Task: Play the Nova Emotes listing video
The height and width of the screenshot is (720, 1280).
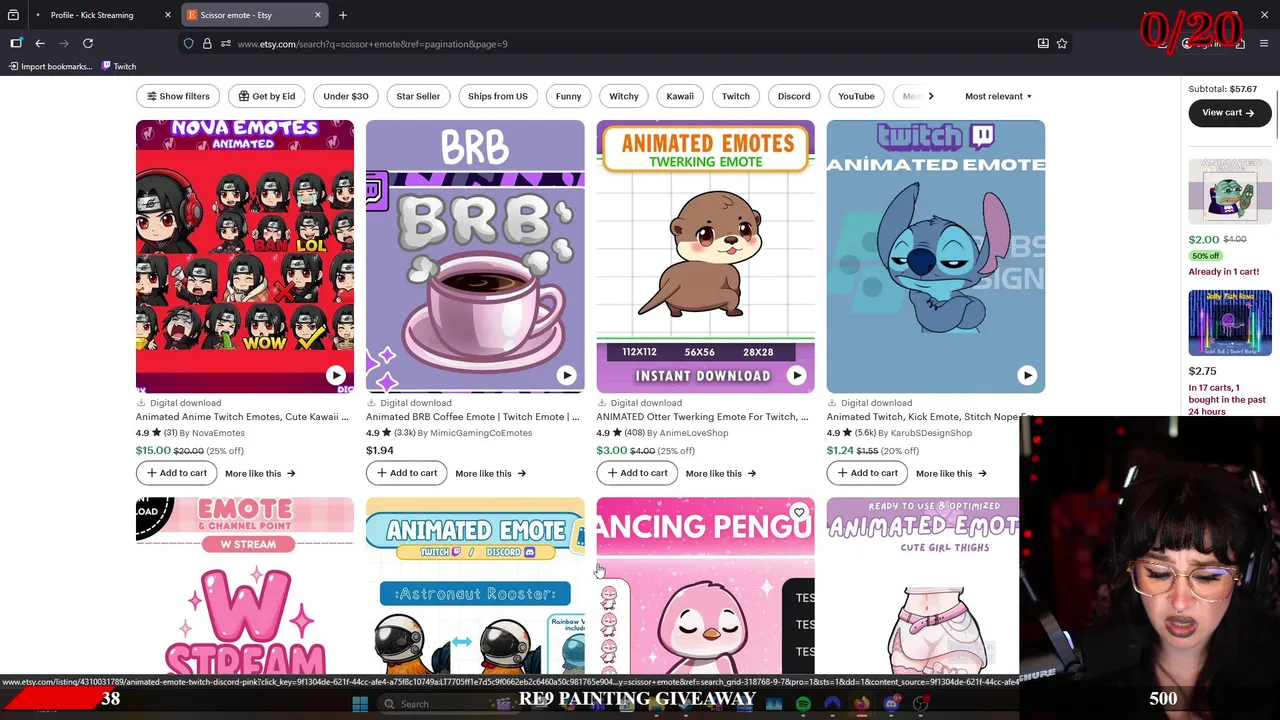Action: click(x=336, y=375)
